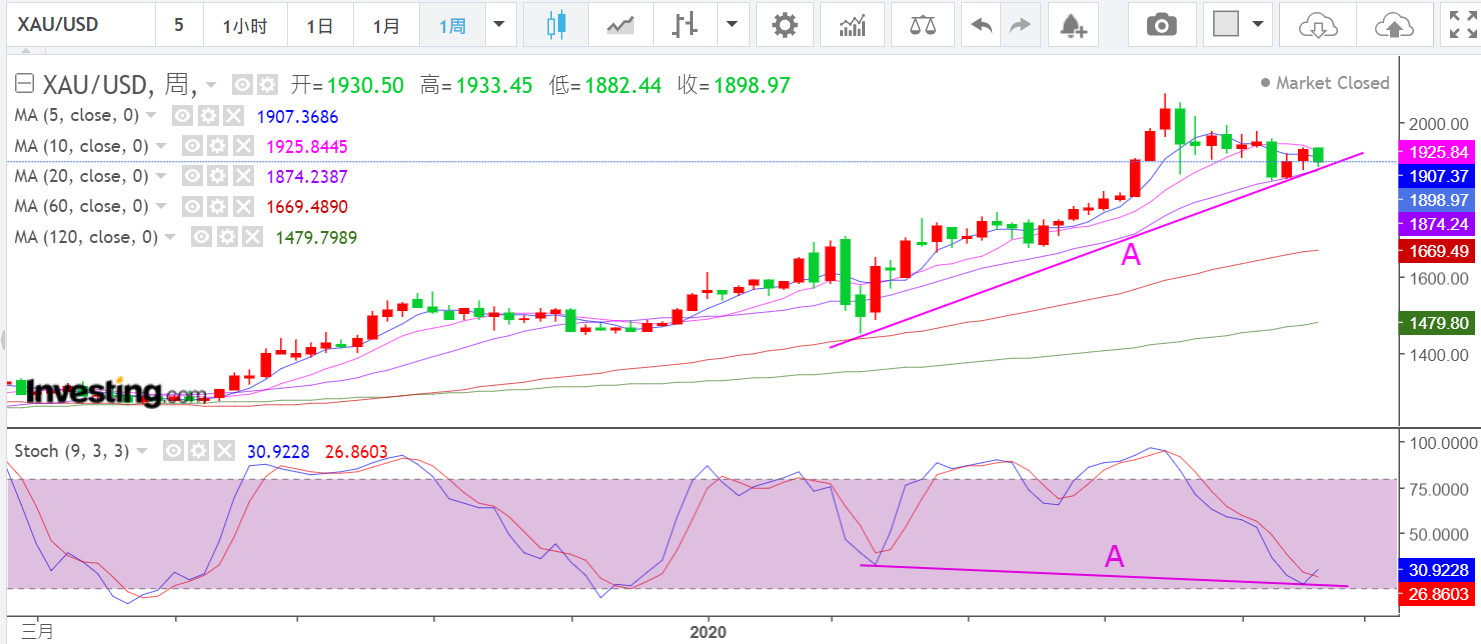Image resolution: width=1481 pixels, height=644 pixels.
Task: Remove the Stoch (9, 3, 3) indicator
Action: [223, 451]
